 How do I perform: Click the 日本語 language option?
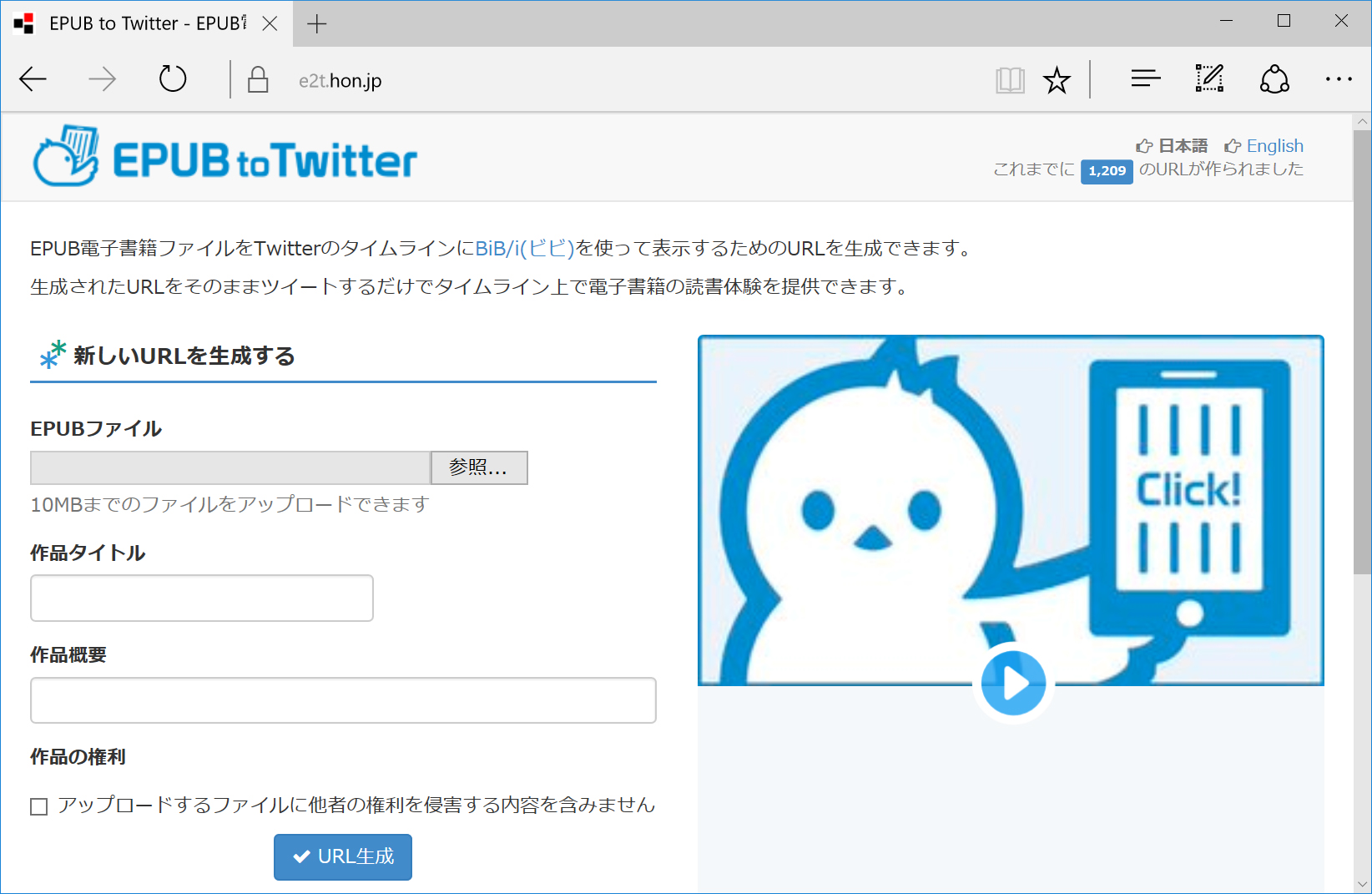point(1180,144)
